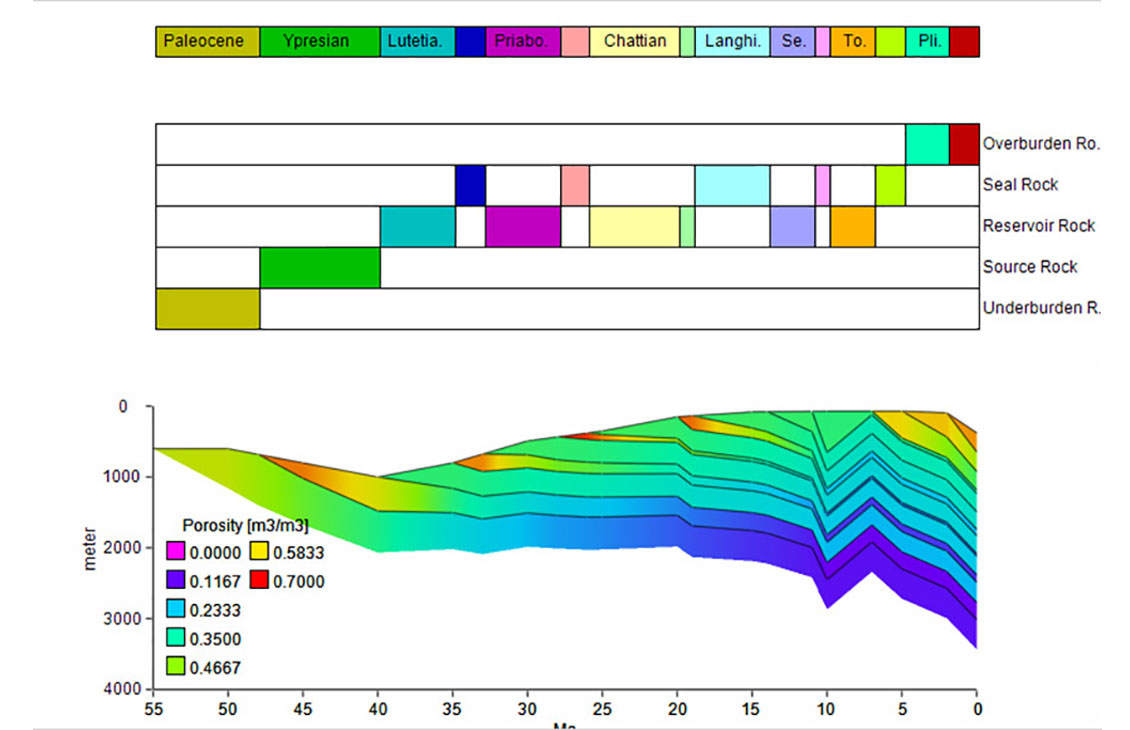Select the Seal Rock row label
Screen dimensions: 1130x730
click(x=1020, y=185)
